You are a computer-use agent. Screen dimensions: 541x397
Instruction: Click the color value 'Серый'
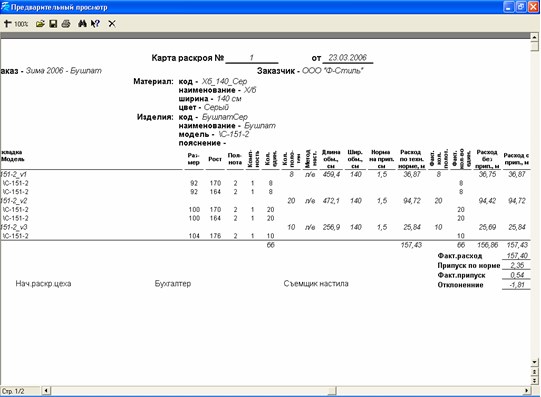point(216,107)
